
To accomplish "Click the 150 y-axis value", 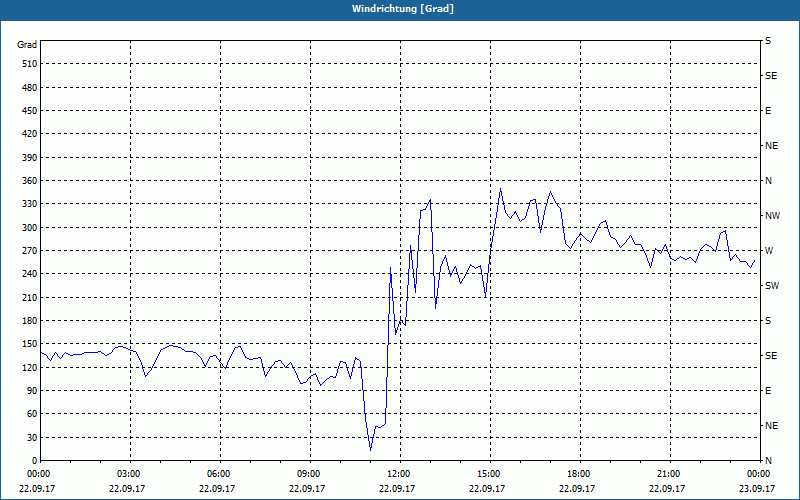I will click(30, 344).
